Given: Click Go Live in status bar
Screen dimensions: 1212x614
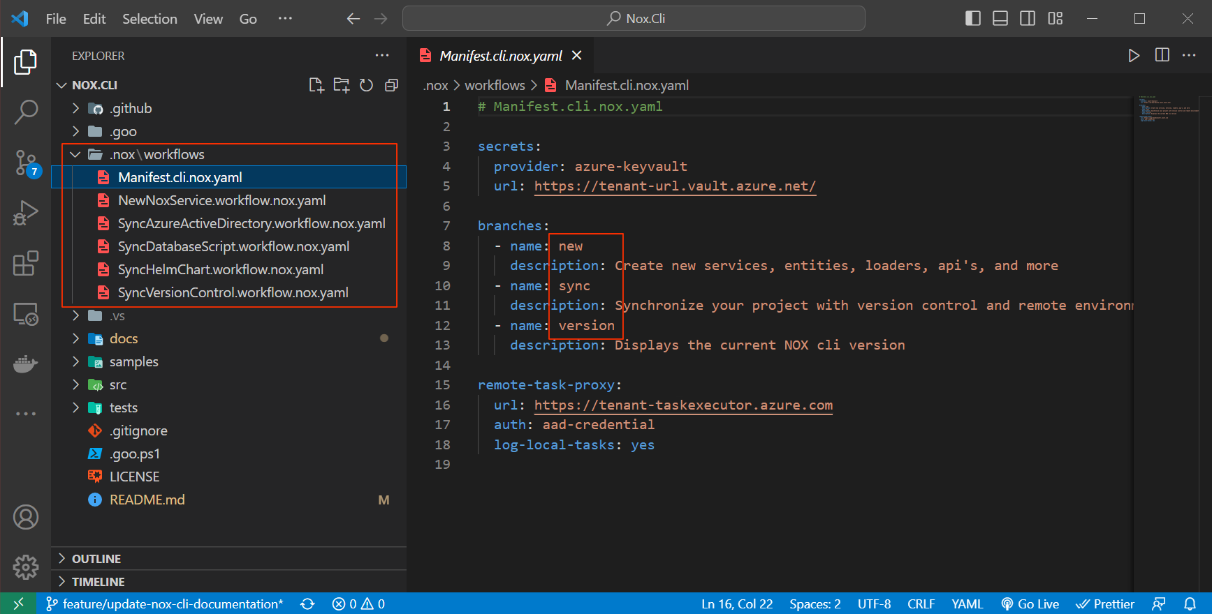Looking at the screenshot, I should click(x=1030, y=604).
